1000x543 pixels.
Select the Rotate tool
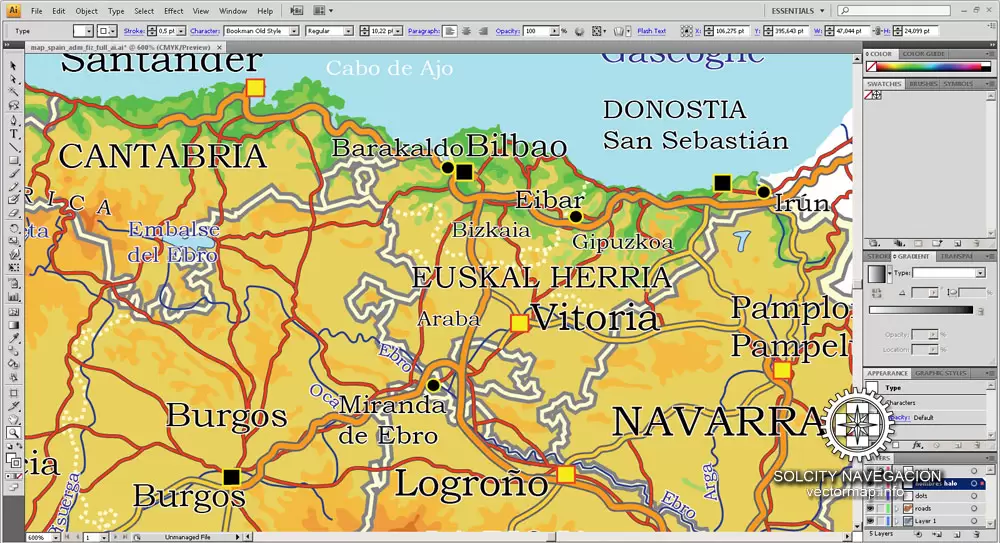13,228
